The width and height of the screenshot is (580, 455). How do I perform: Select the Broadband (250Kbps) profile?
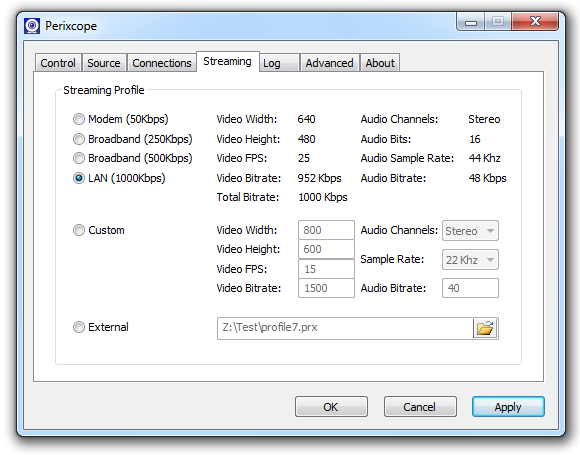(x=132, y=139)
